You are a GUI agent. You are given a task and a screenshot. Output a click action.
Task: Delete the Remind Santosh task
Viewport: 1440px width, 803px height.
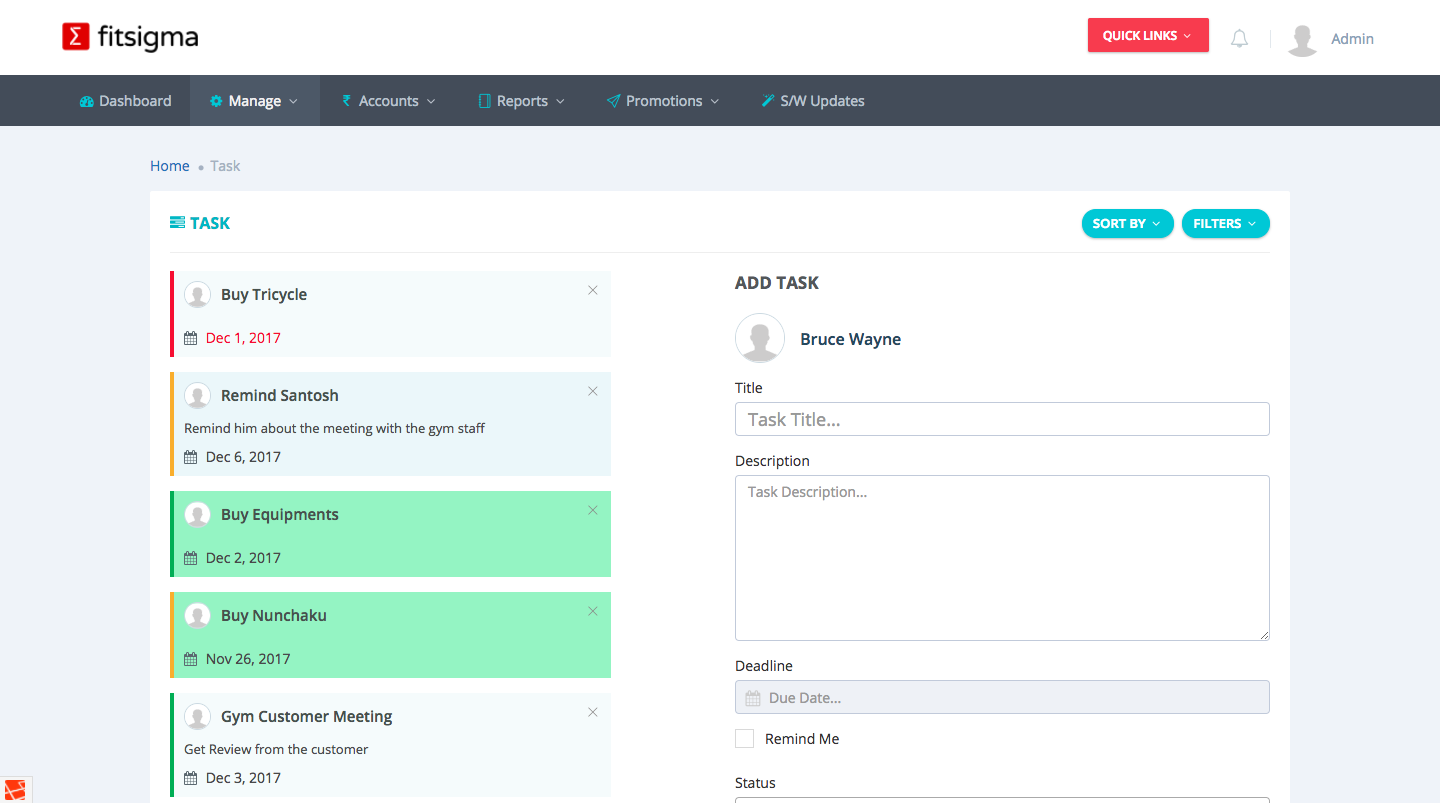coord(593,391)
